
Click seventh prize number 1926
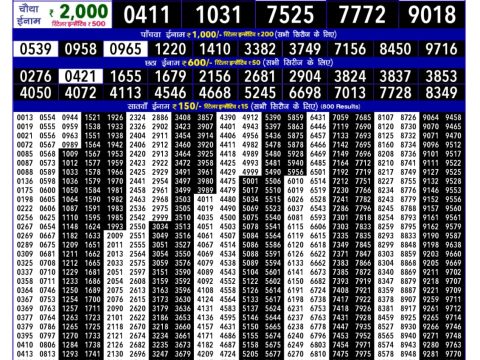click(115, 117)
